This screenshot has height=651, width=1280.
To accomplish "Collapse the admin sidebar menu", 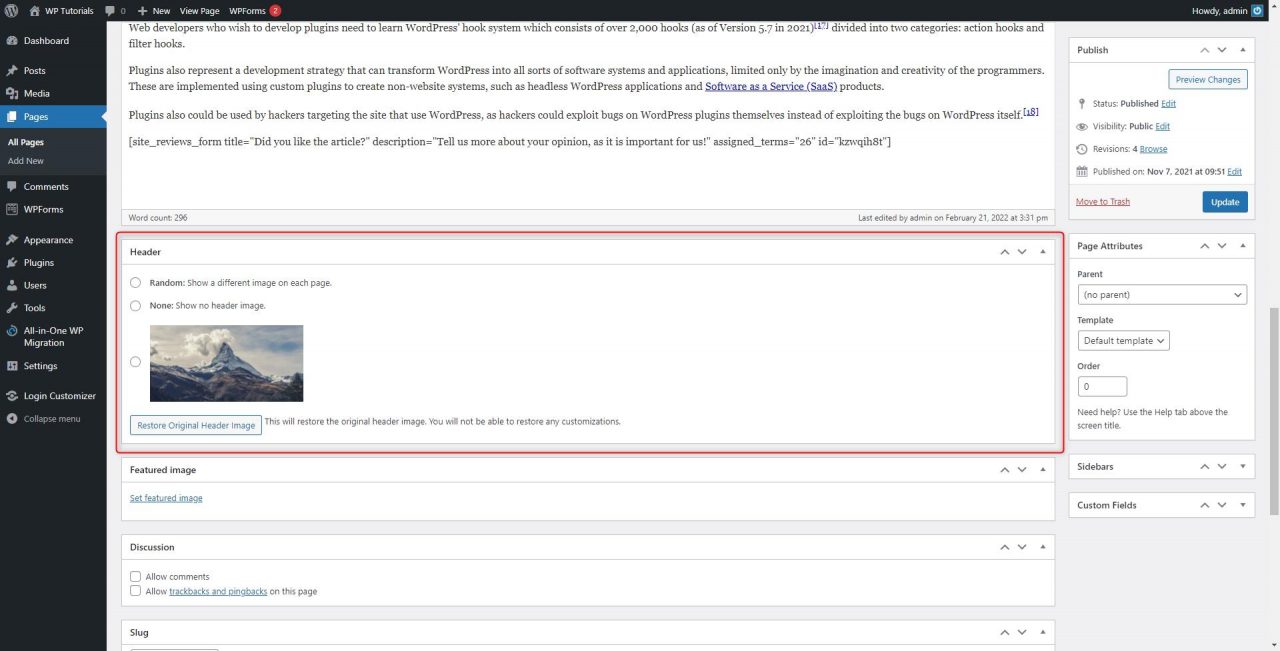I will 45,418.
